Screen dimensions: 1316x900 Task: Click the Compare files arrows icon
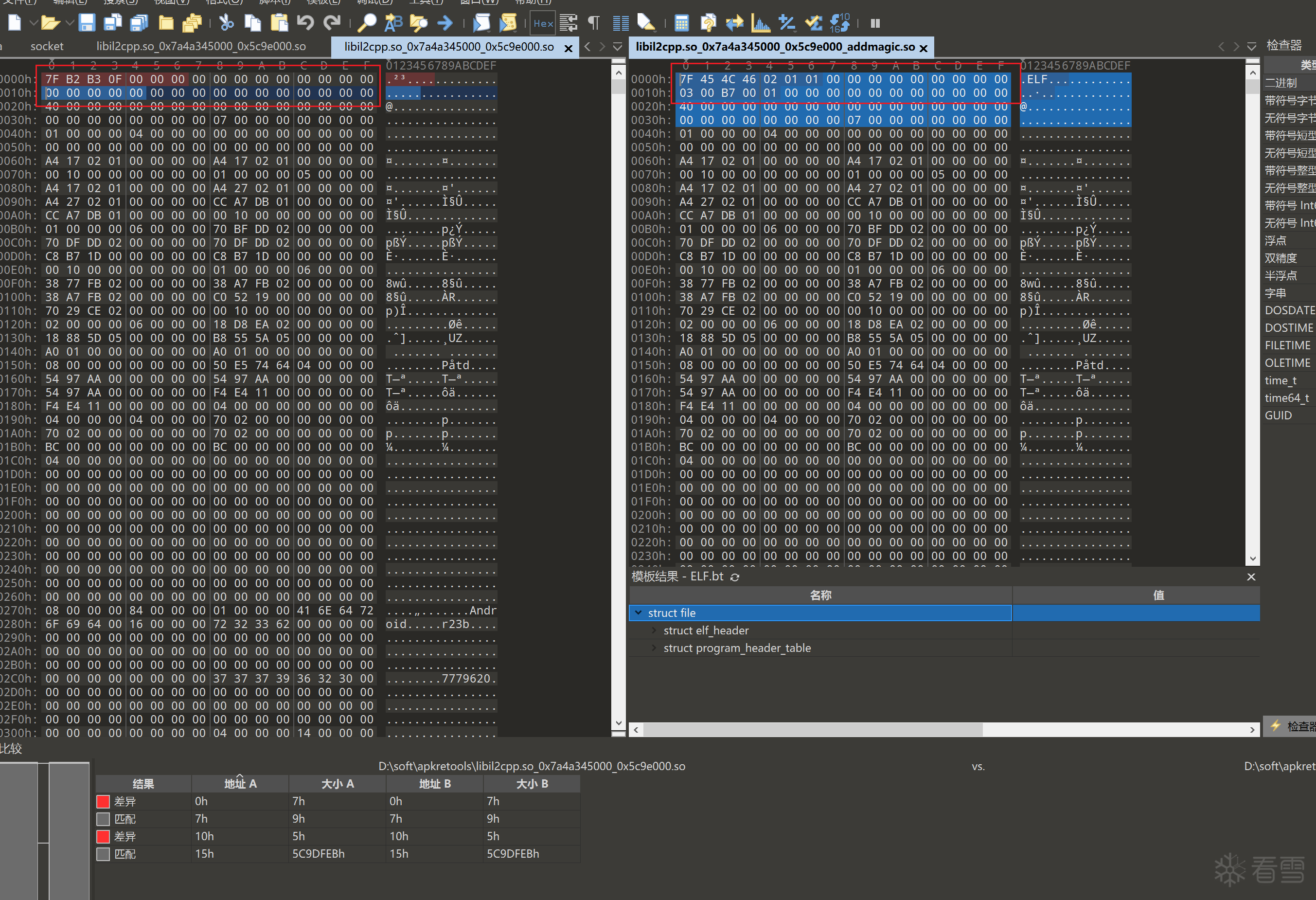(x=734, y=23)
